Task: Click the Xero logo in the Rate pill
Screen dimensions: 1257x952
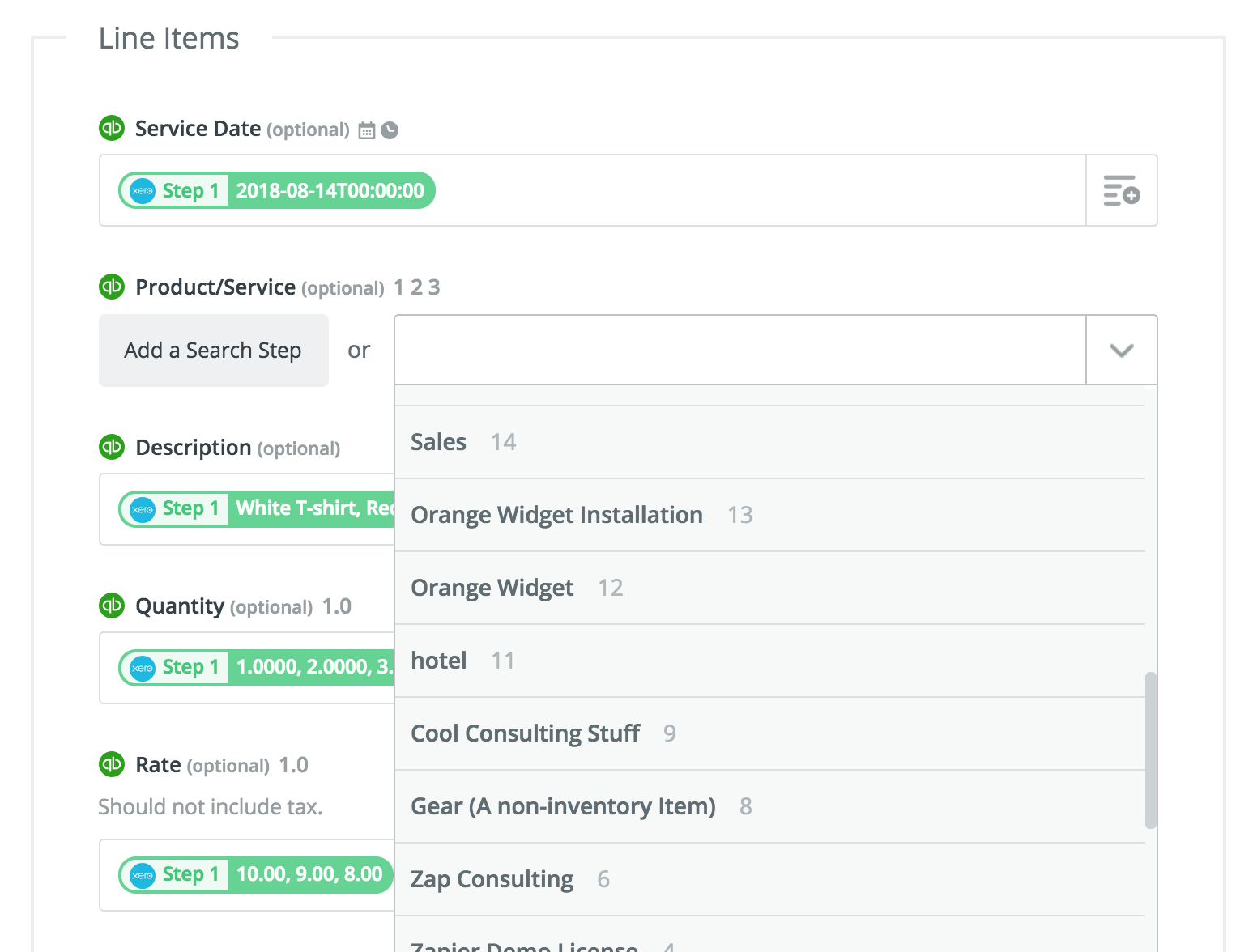Action: coord(143,875)
